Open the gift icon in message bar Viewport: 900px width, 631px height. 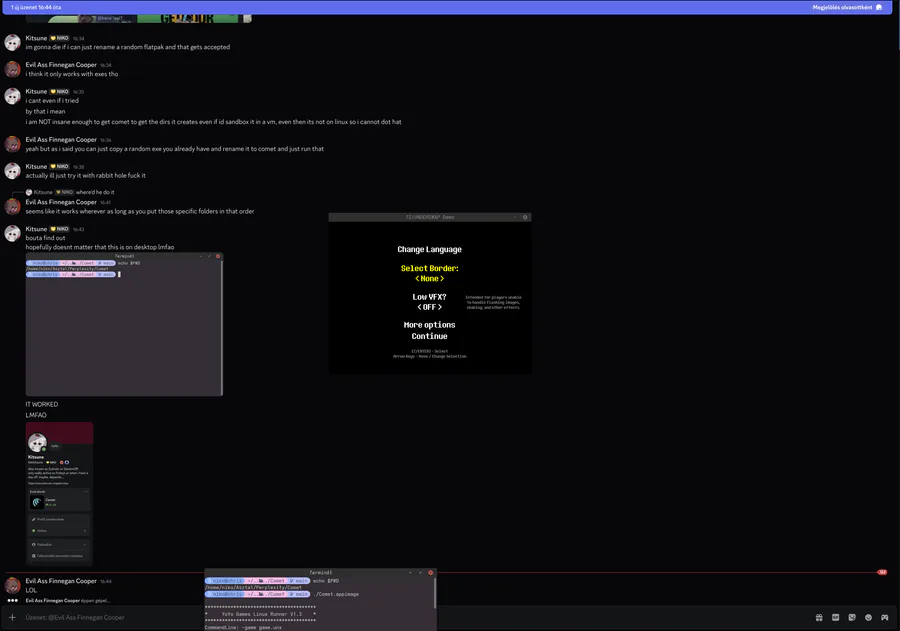coord(819,617)
